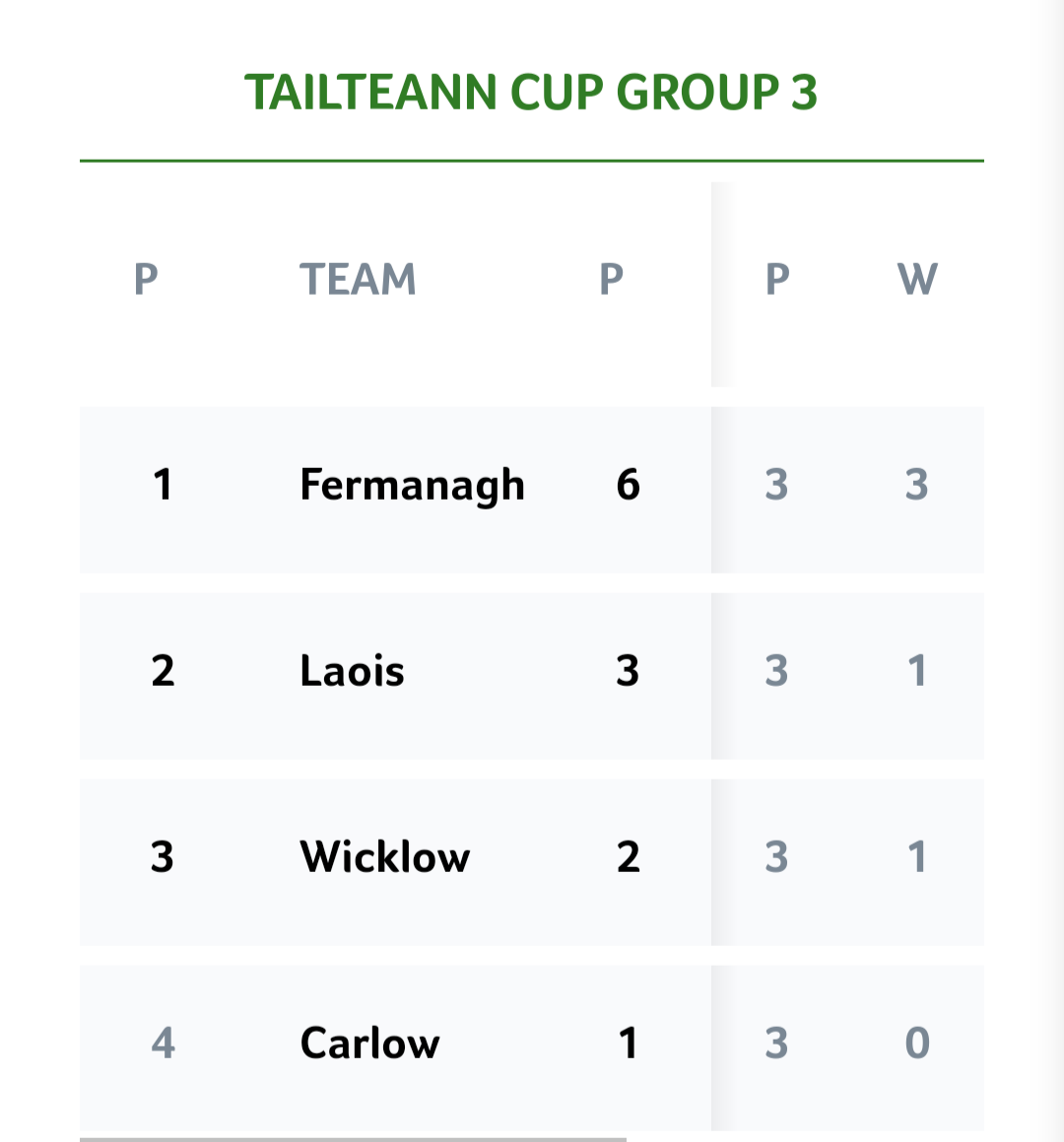
Task: Click Fermanagh's wins value of 3
Action: click(917, 485)
